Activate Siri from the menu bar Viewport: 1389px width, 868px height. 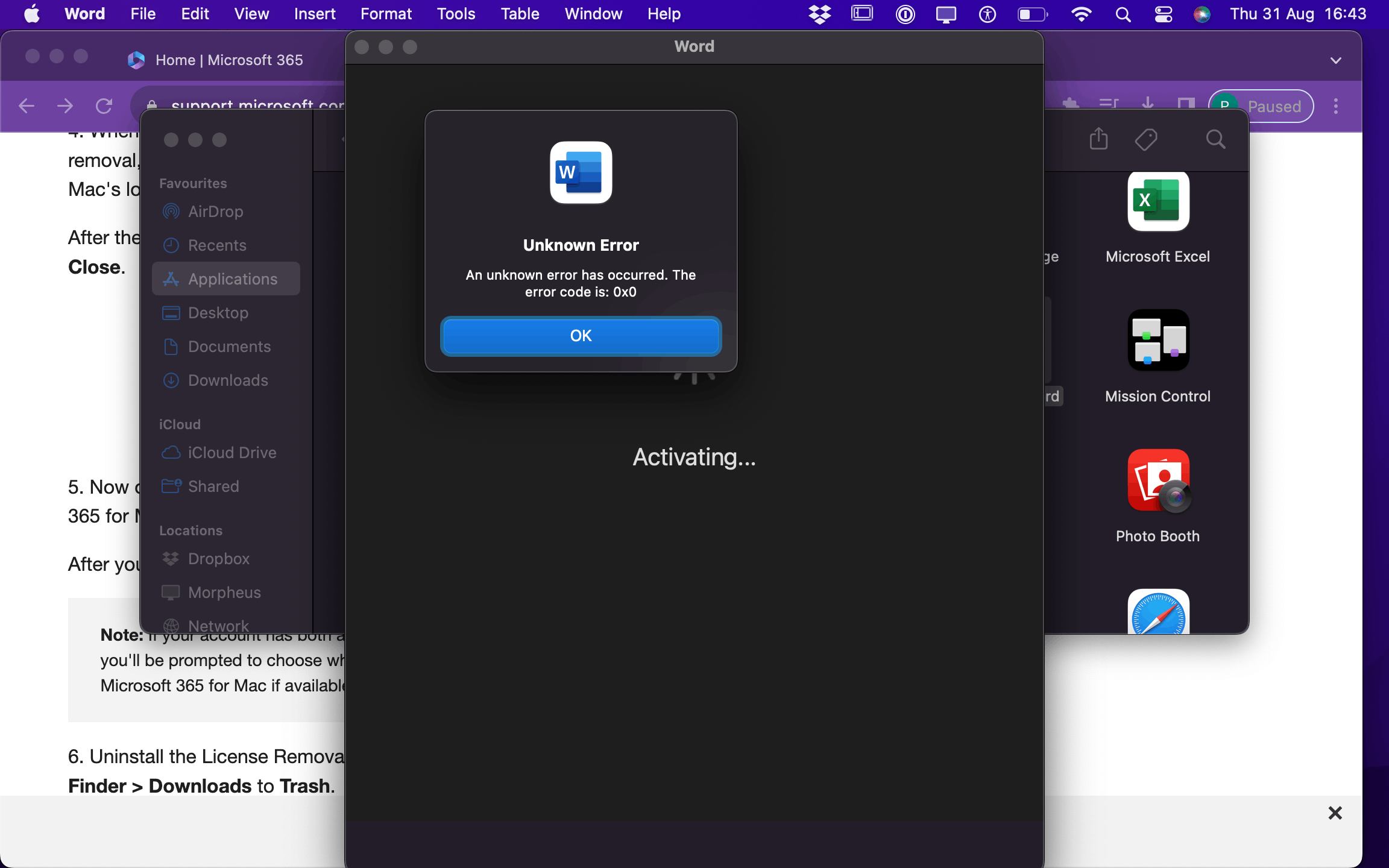[1203, 14]
